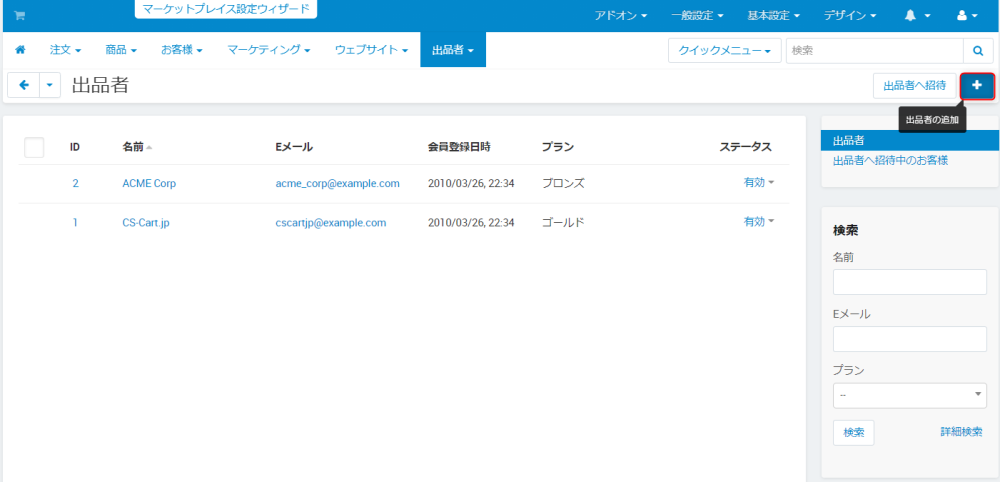Click the 出品者へ招待 button
The image size is (1000, 482).
914,86
